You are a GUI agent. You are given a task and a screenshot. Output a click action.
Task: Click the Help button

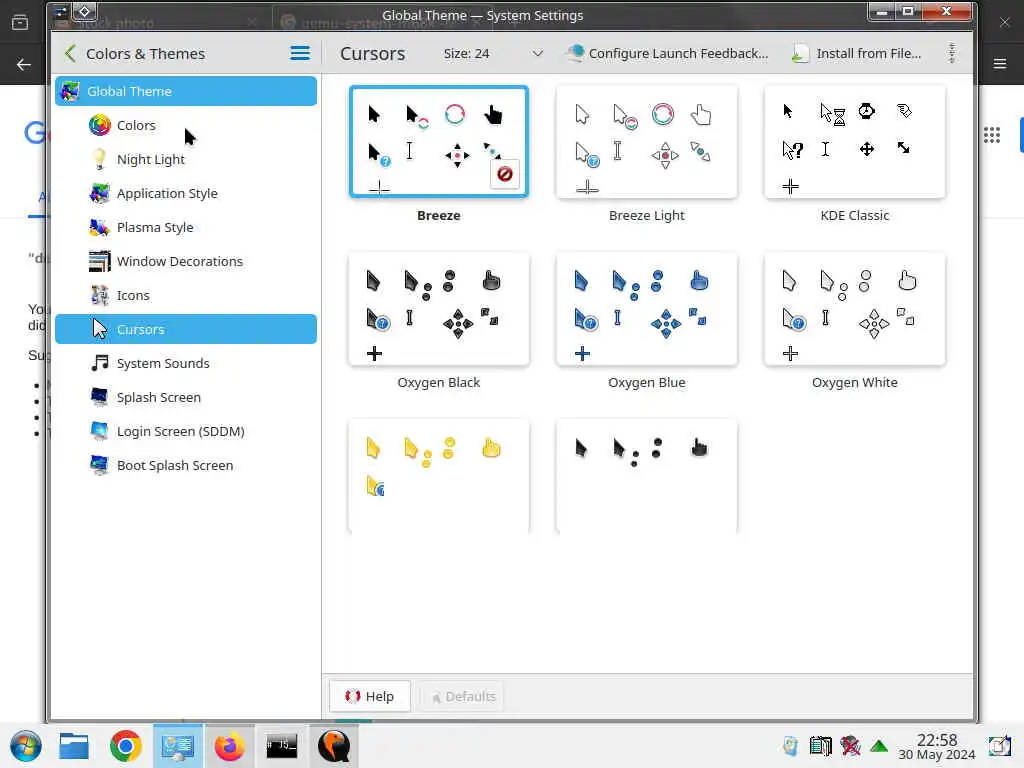pos(370,696)
